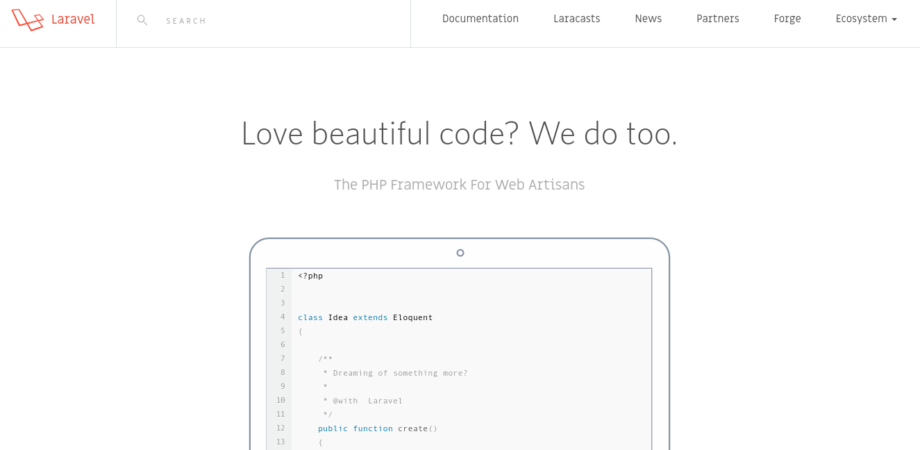Click the Laravel logo icon

click(28, 19)
